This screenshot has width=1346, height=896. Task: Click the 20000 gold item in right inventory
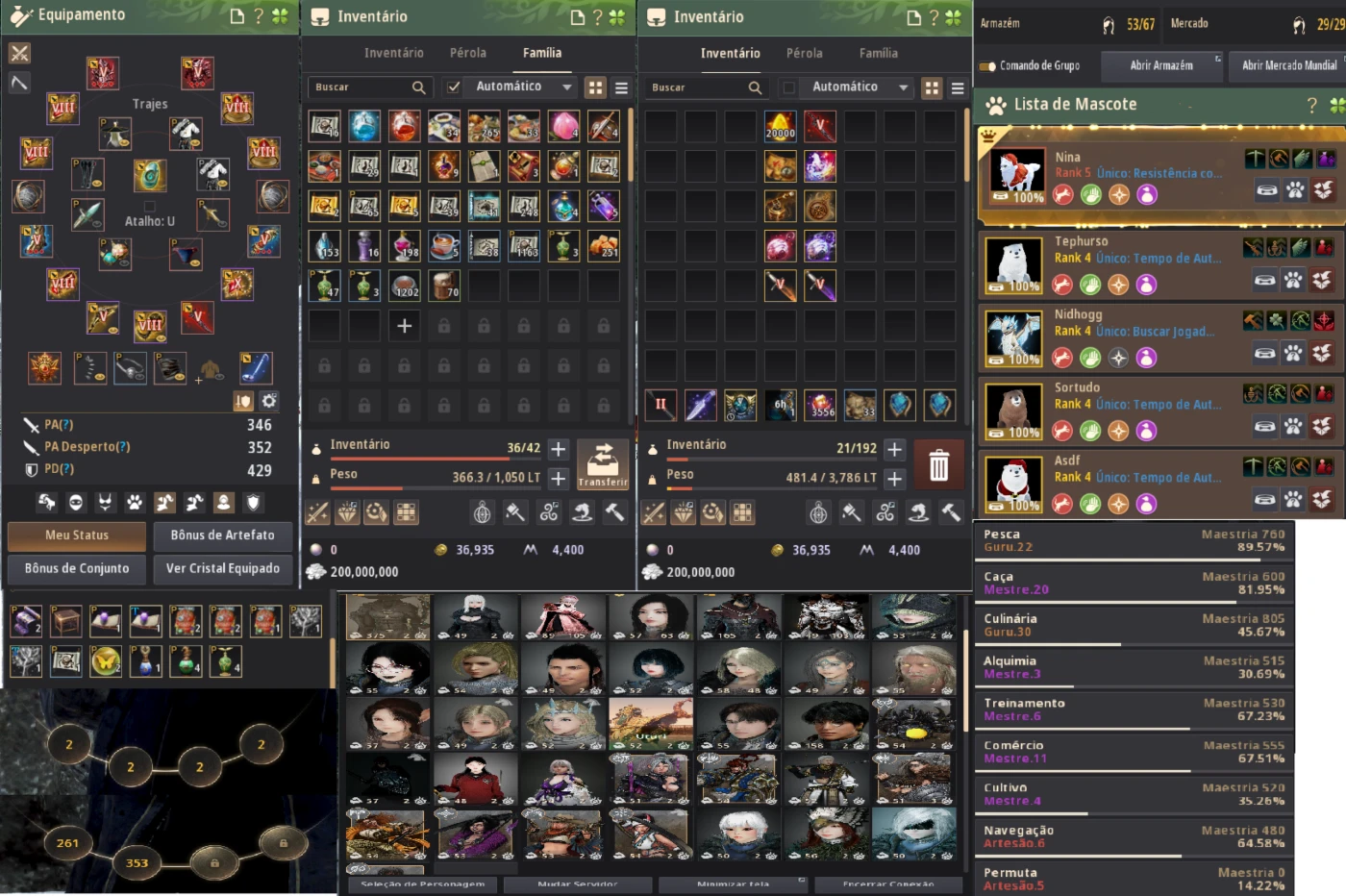780,126
